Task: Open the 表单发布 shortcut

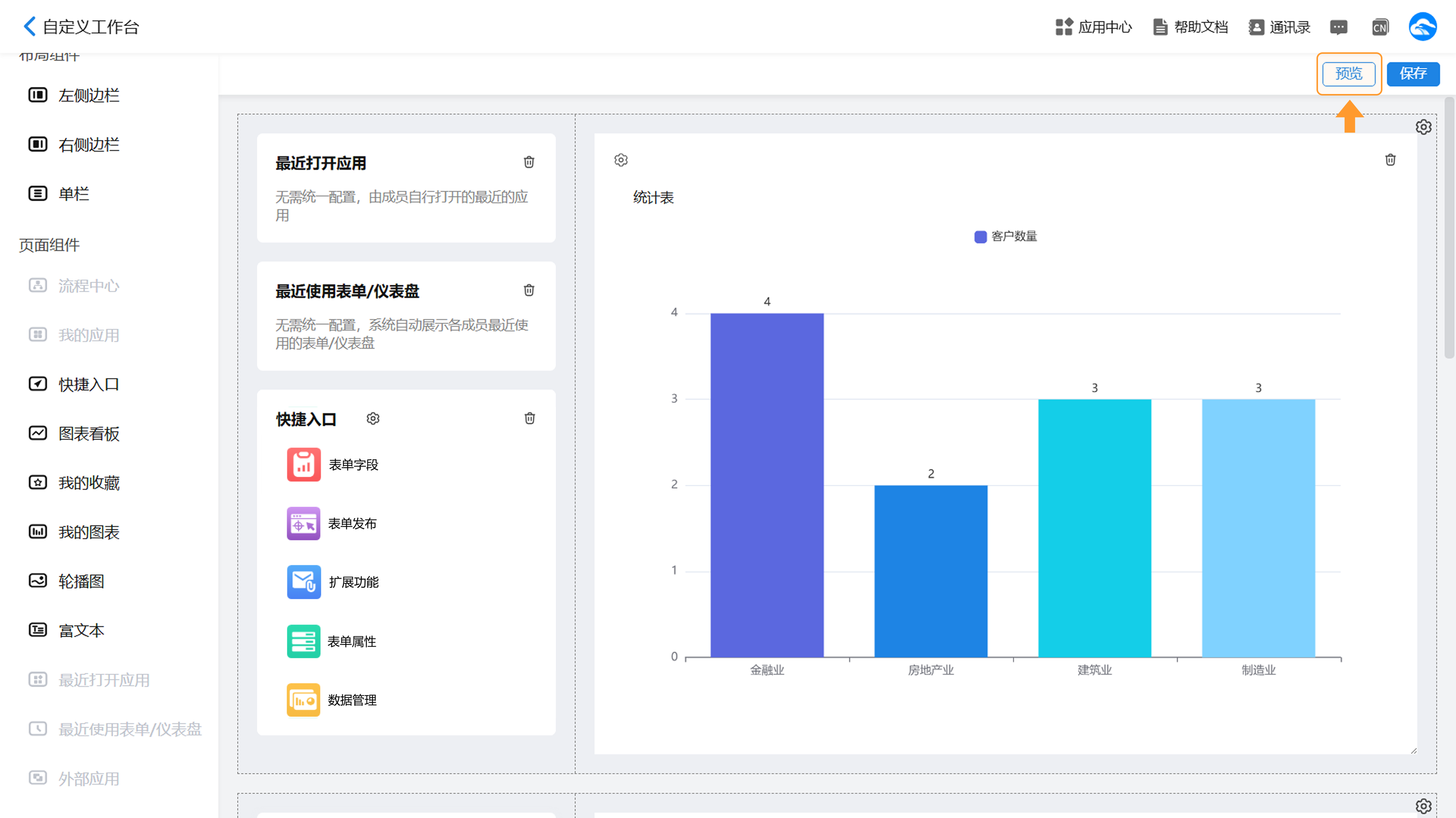Action: coord(332,524)
